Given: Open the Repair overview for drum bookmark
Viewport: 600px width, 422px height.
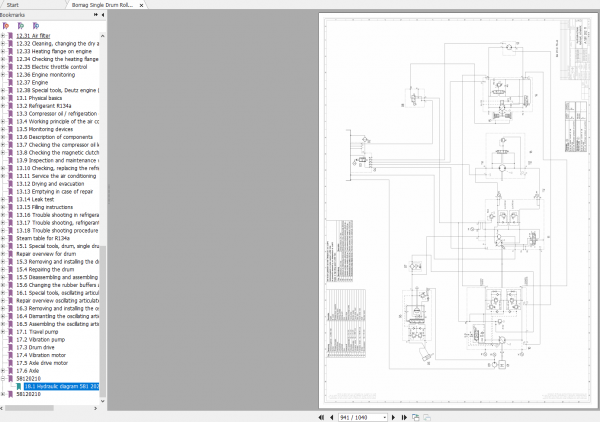Looking at the screenshot, I should coord(46,254).
